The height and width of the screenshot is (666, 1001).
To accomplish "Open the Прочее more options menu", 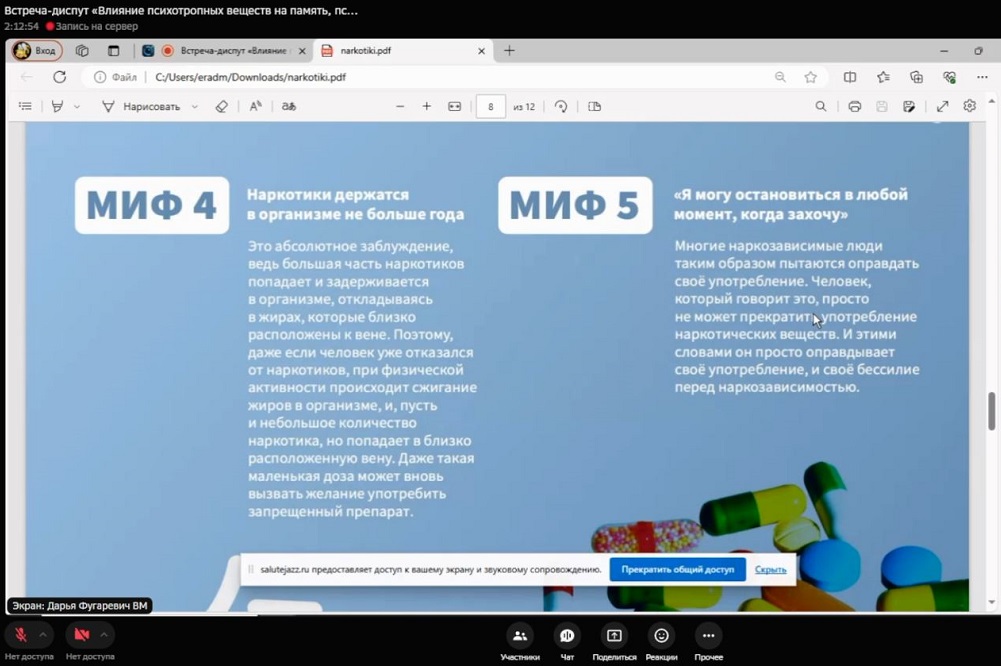I will point(708,636).
